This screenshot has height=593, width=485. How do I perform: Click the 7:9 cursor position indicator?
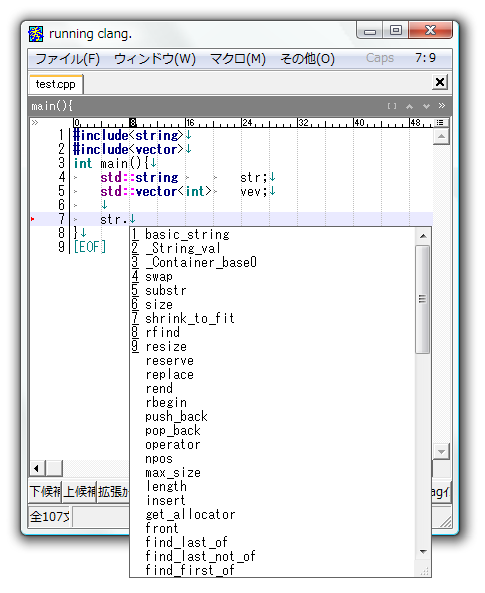[x=425, y=58]
